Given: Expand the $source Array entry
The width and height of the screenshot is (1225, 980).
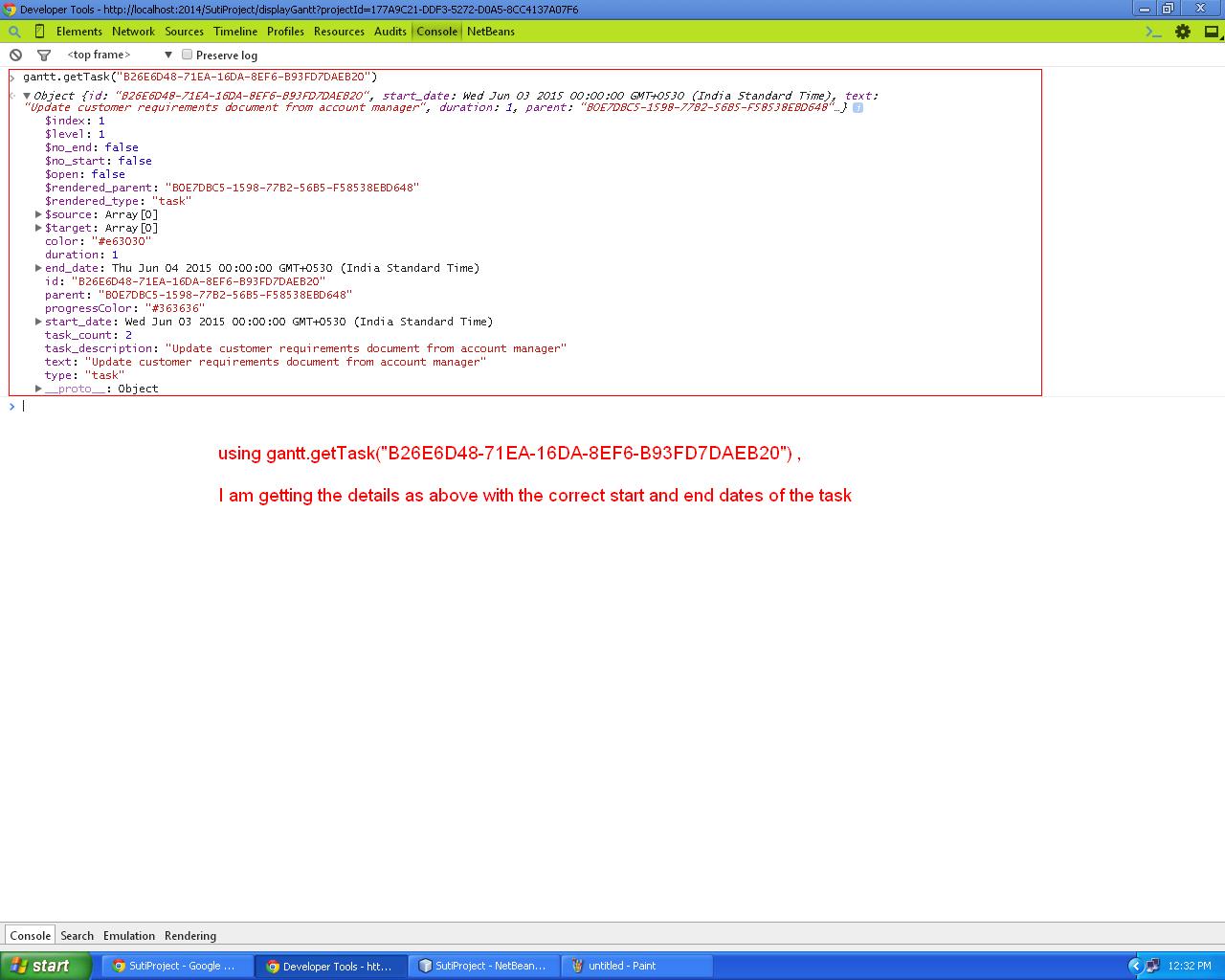Looking at the screenshot, I should [38, 214].
